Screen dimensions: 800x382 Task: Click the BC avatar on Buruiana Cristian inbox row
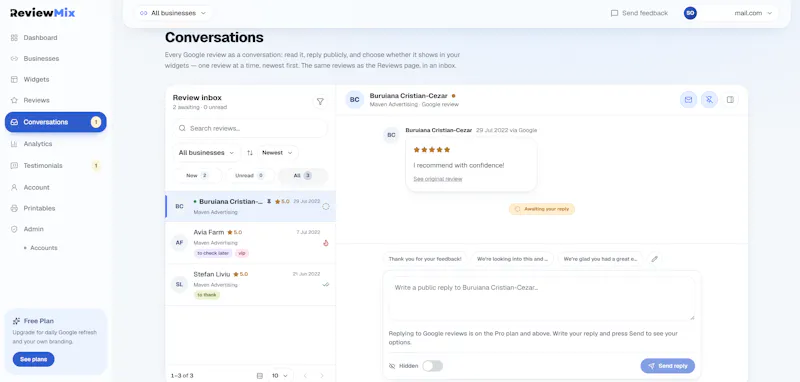pos(179,207)
